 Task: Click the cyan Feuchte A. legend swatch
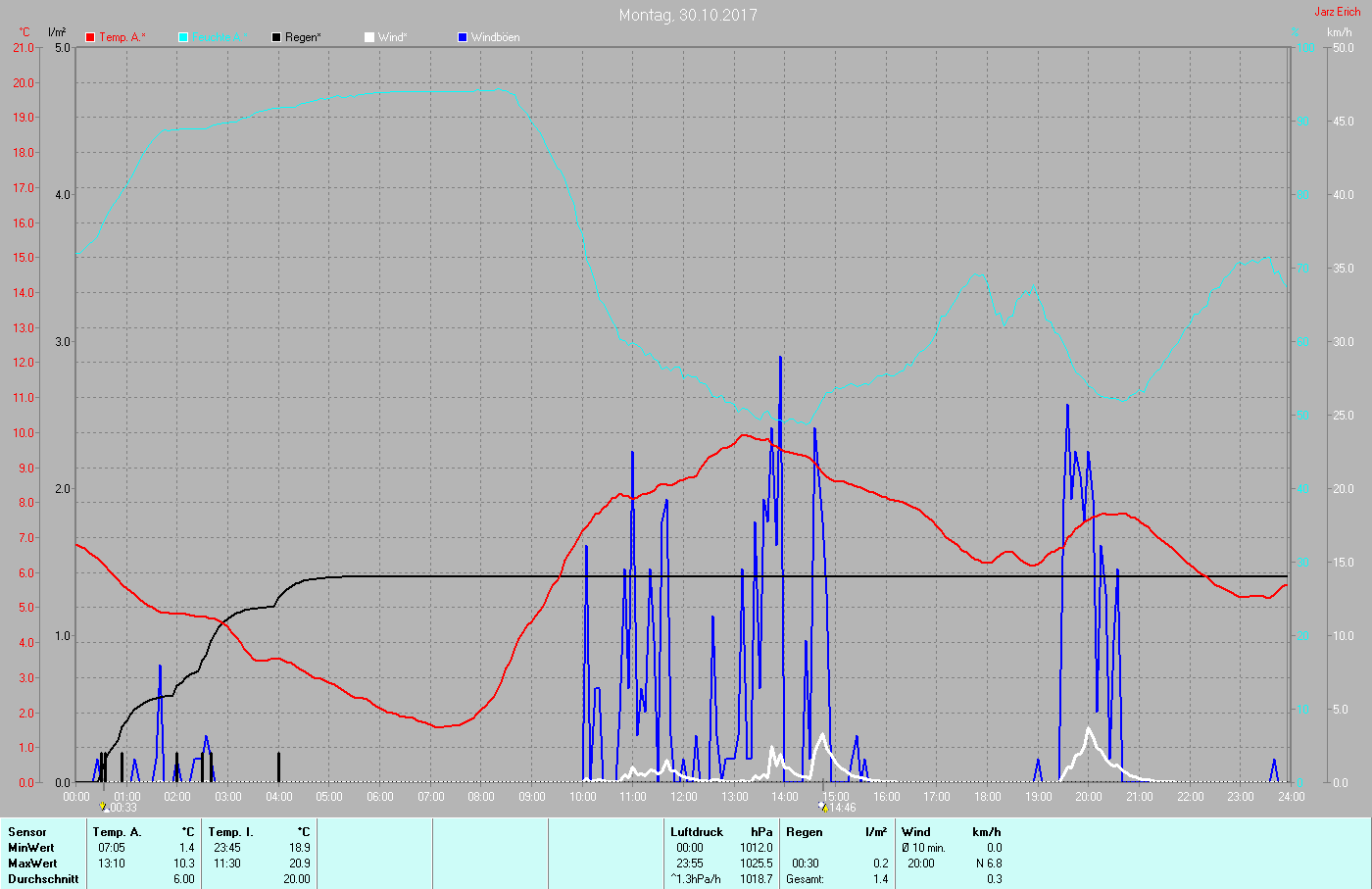183,37
